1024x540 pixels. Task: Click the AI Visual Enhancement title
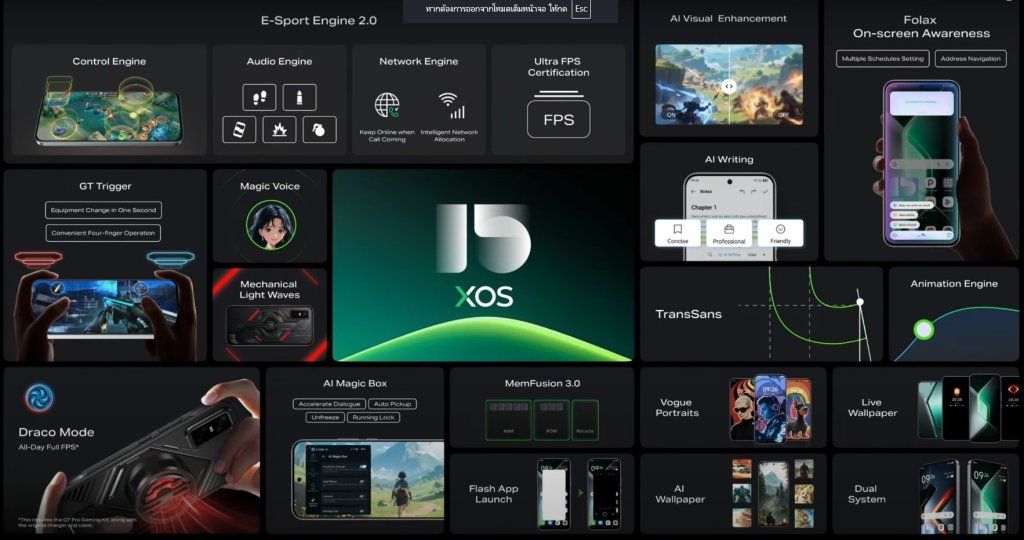[x=728, y=19]
